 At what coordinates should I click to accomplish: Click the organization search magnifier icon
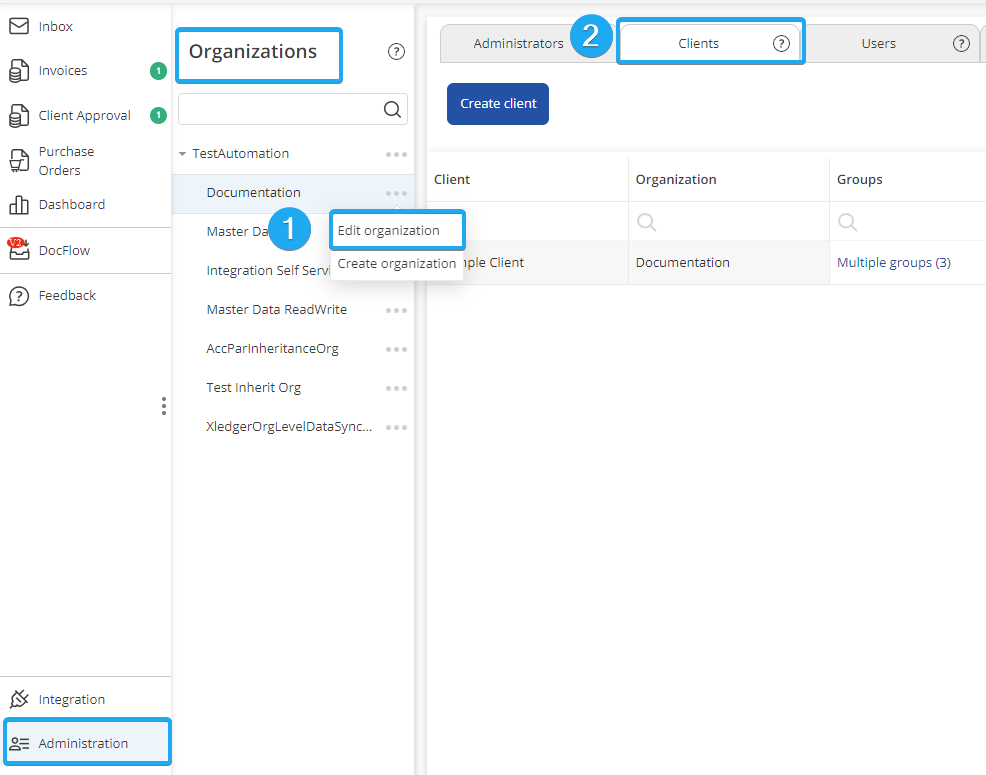click(393, 110)
